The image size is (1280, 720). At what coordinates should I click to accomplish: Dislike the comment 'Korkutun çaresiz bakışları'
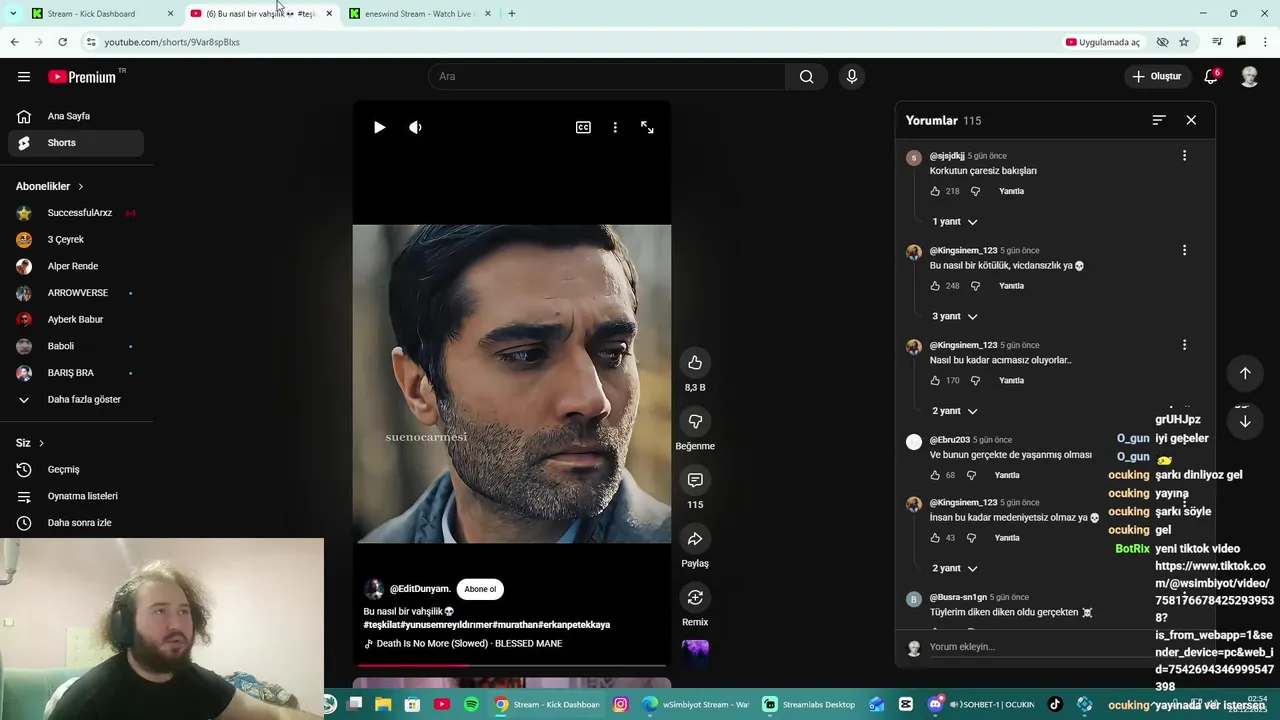coord(975,191)
